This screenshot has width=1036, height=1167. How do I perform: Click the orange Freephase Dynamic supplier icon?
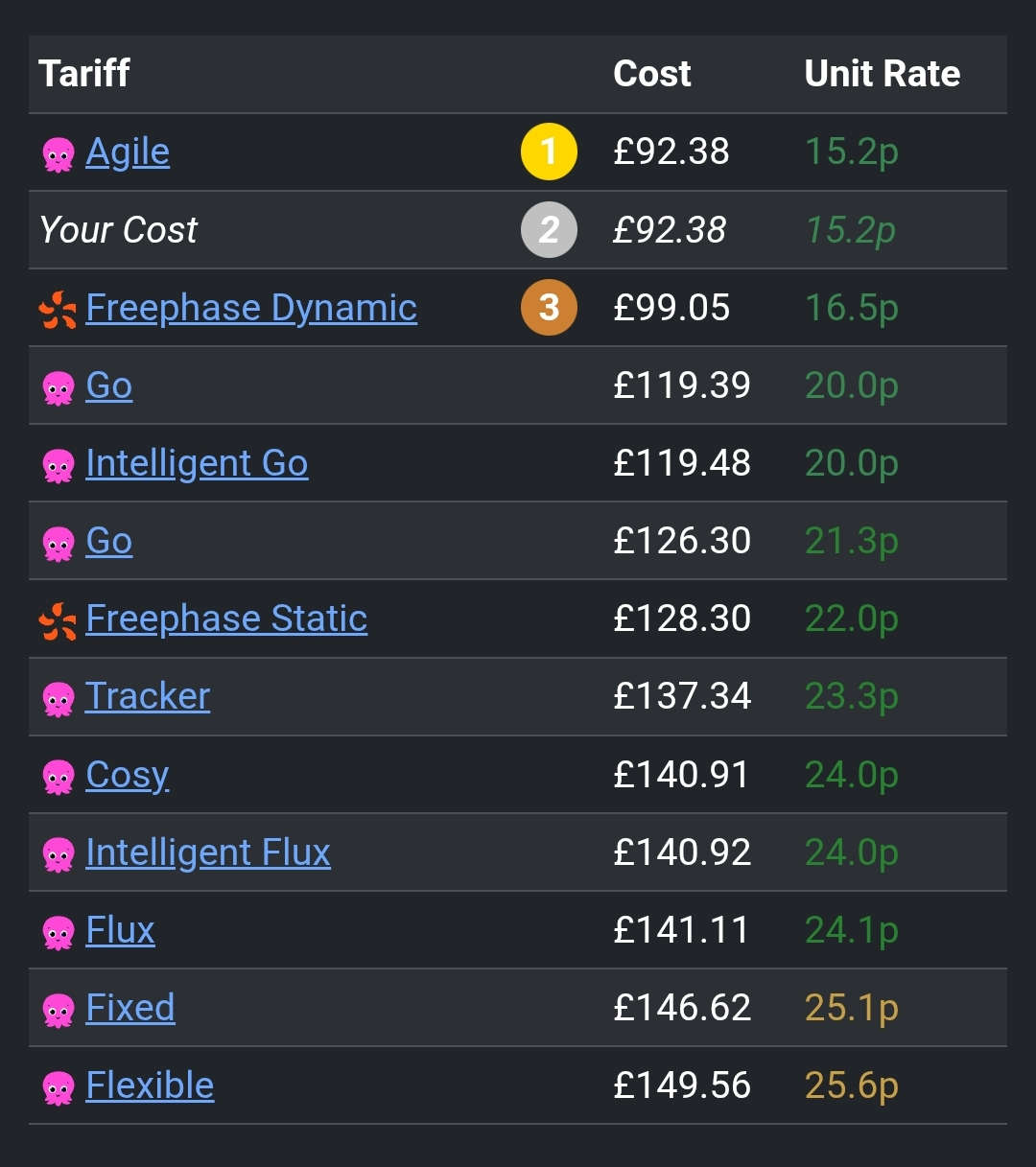tap(59, 309)
